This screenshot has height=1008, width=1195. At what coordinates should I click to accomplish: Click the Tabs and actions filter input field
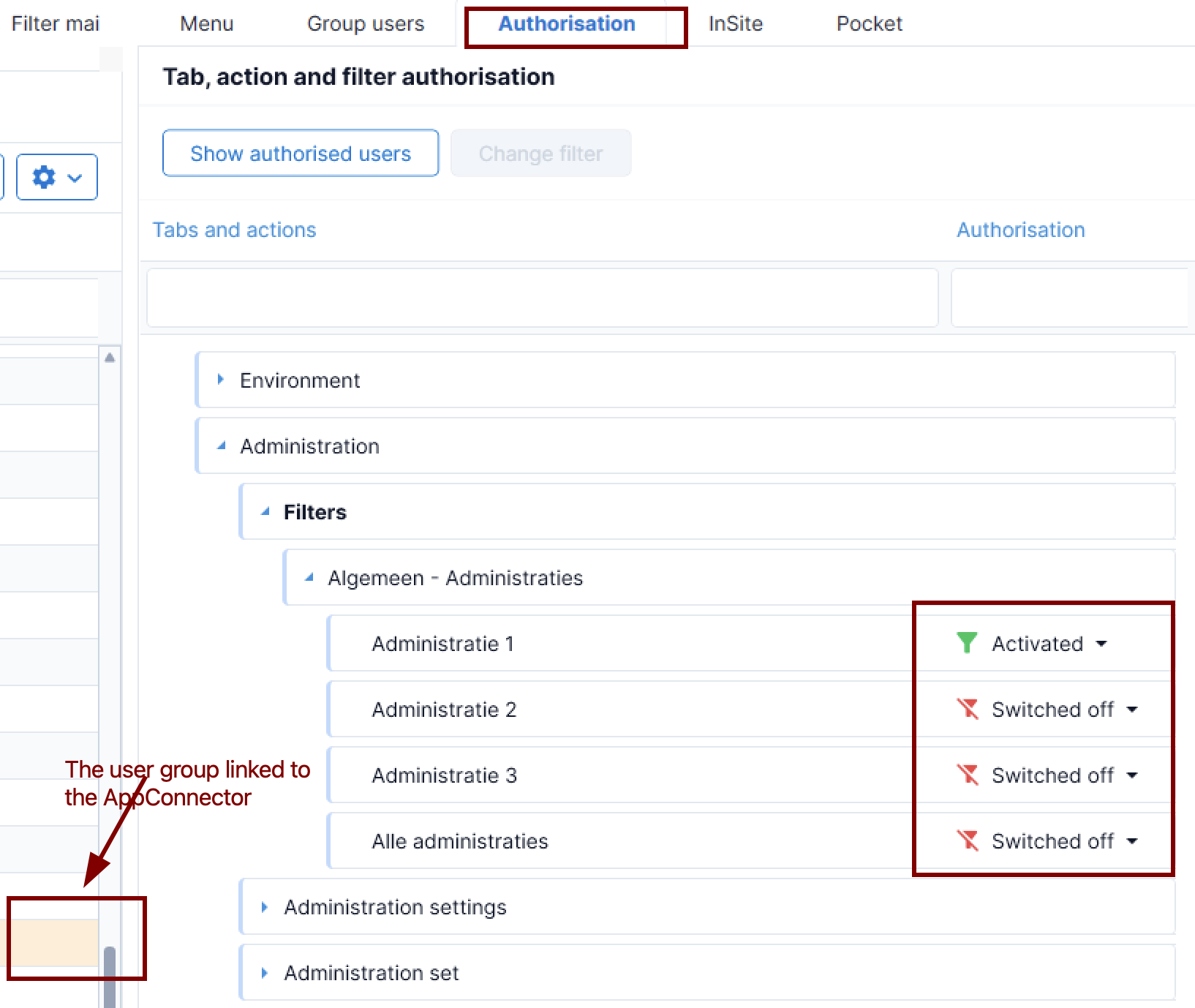(x=542, y=298)
